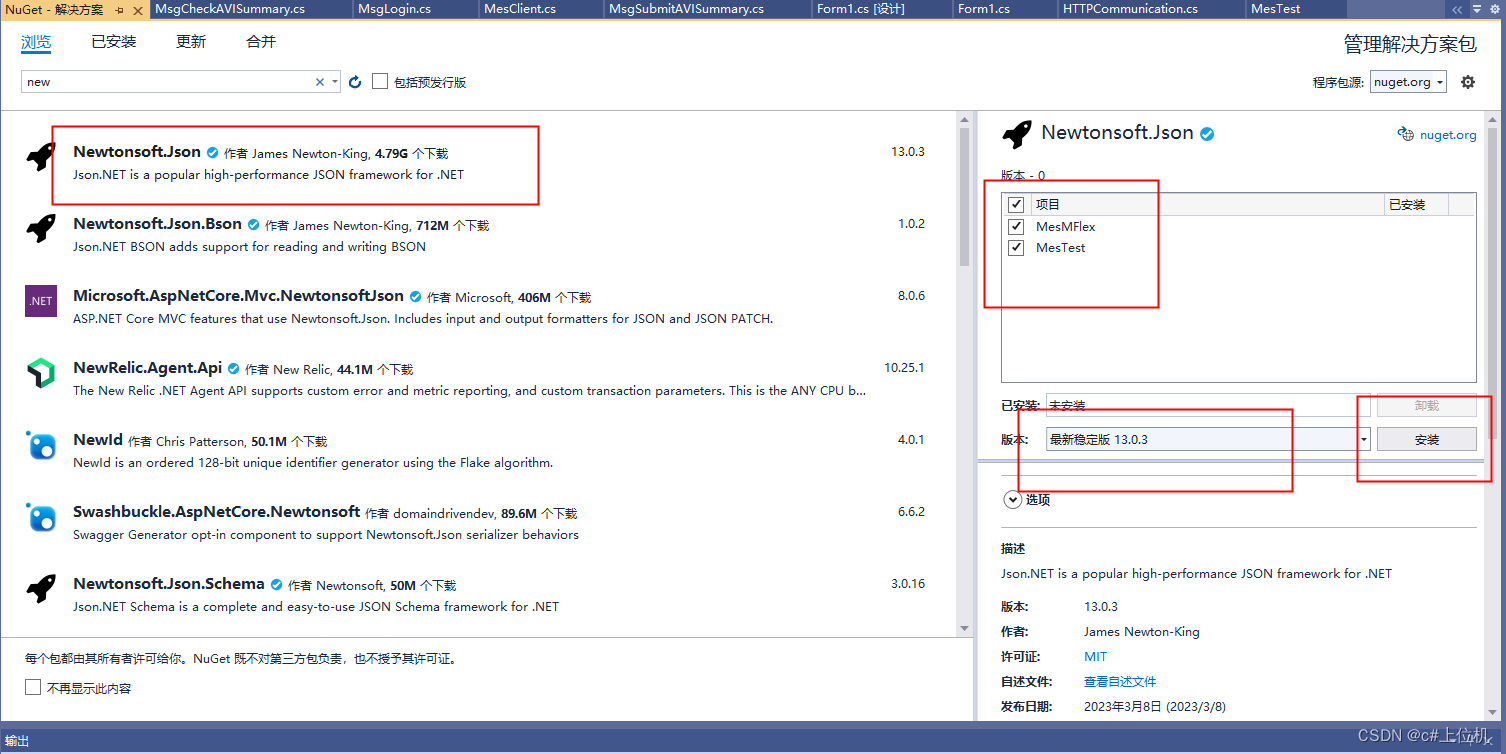Image resolution: width=1506 pixels, height=754 pixels.
Task: Open the package source dropdown nuget.org
Action: coord(1408,82)
